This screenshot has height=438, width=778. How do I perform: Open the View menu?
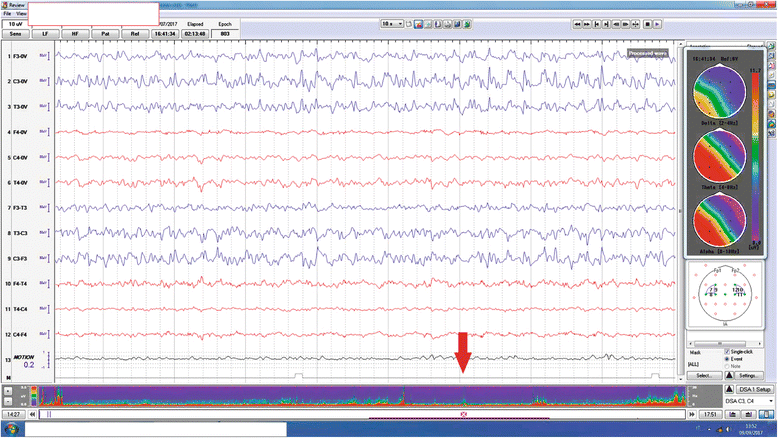pyautogui.click(x=22, y=13)
